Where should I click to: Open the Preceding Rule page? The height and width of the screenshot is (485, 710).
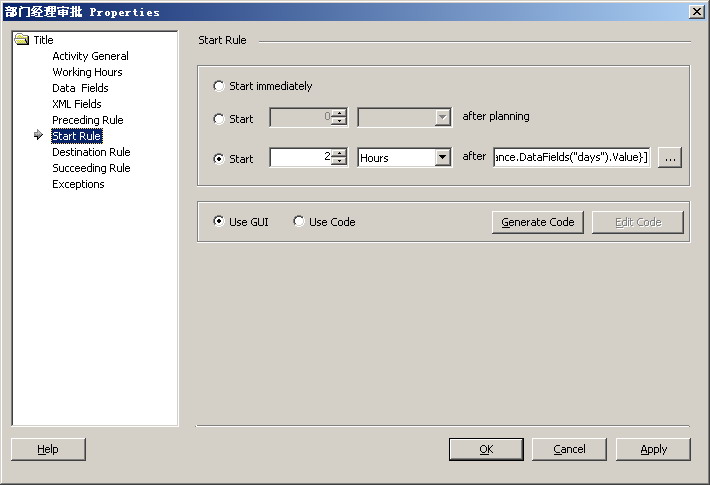[88, 120]
